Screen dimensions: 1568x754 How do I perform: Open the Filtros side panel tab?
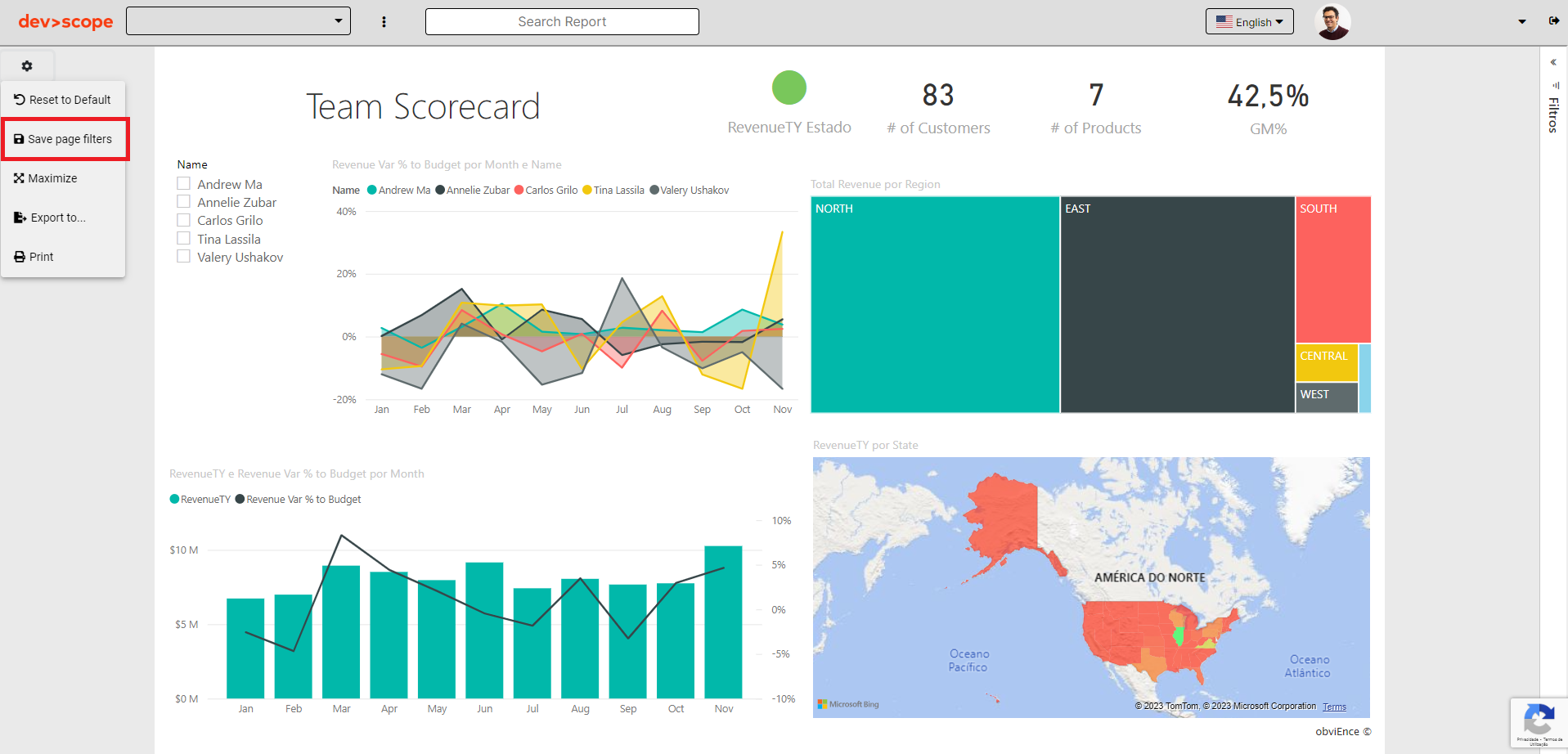(1551, 114)
